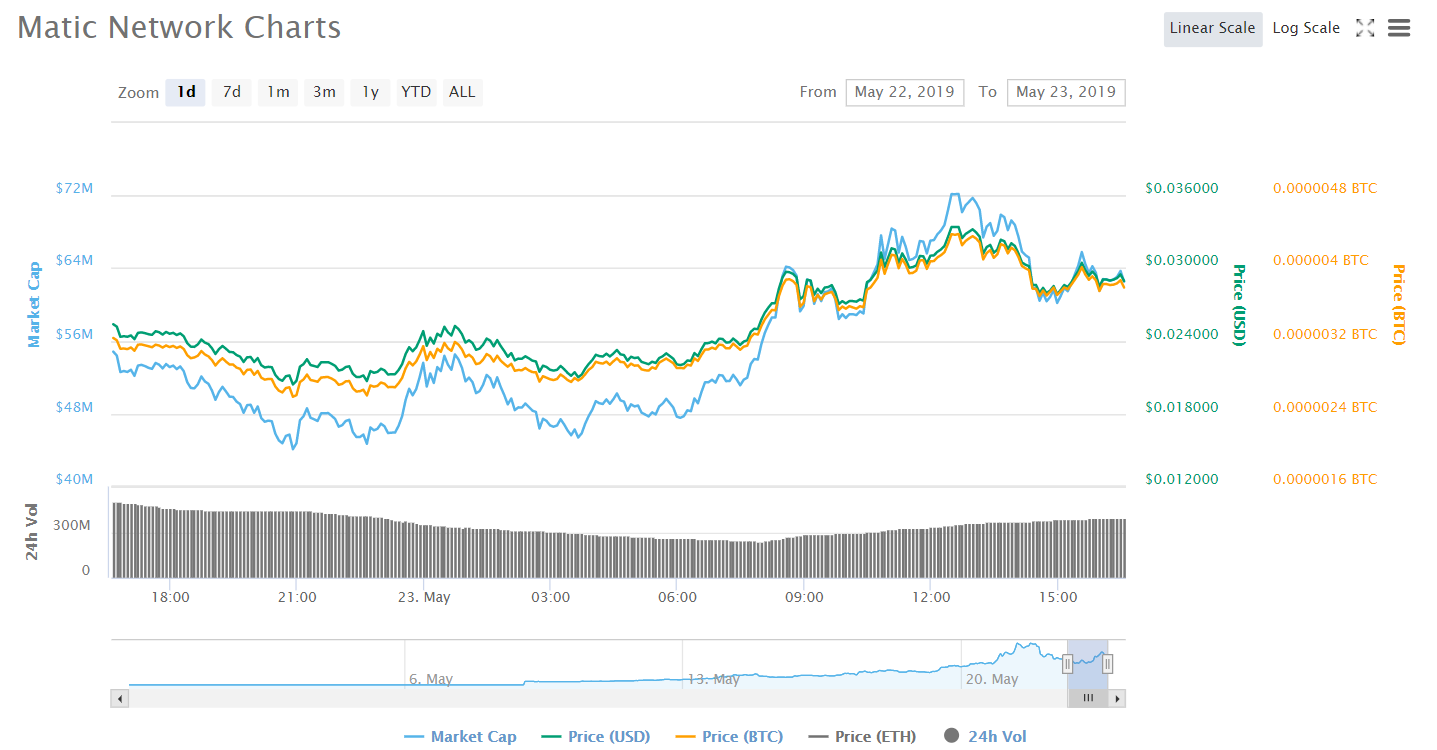Image resolution: width=1437 pixels, height=750 pixels.
Task: Click the Matic Network Charts heading
Action: coord(179,27)
